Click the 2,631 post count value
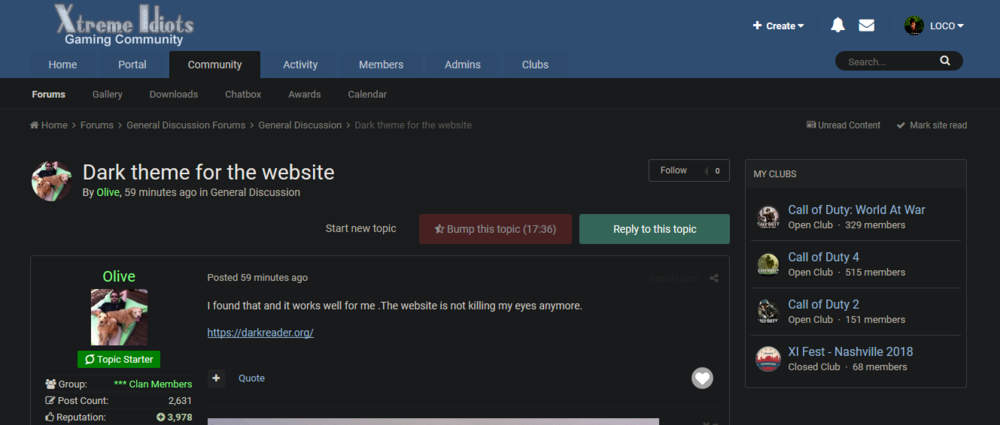The height and width of the screenshot is (425, 1000). click(180, 401)
